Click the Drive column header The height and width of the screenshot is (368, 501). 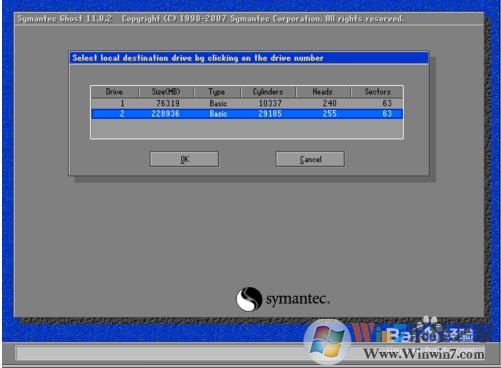pyautogui.click(x=115, y=92)
